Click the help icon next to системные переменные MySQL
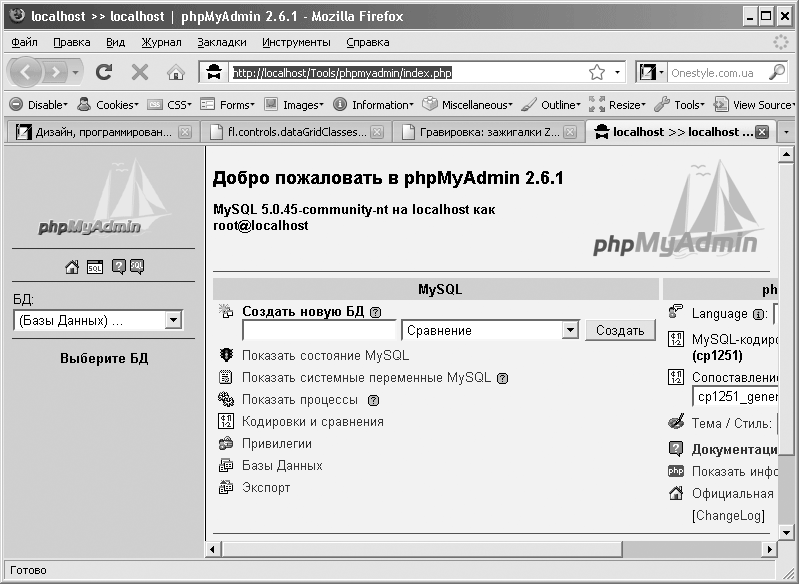This screenshot has height=584, width=799. pos(502,379)
